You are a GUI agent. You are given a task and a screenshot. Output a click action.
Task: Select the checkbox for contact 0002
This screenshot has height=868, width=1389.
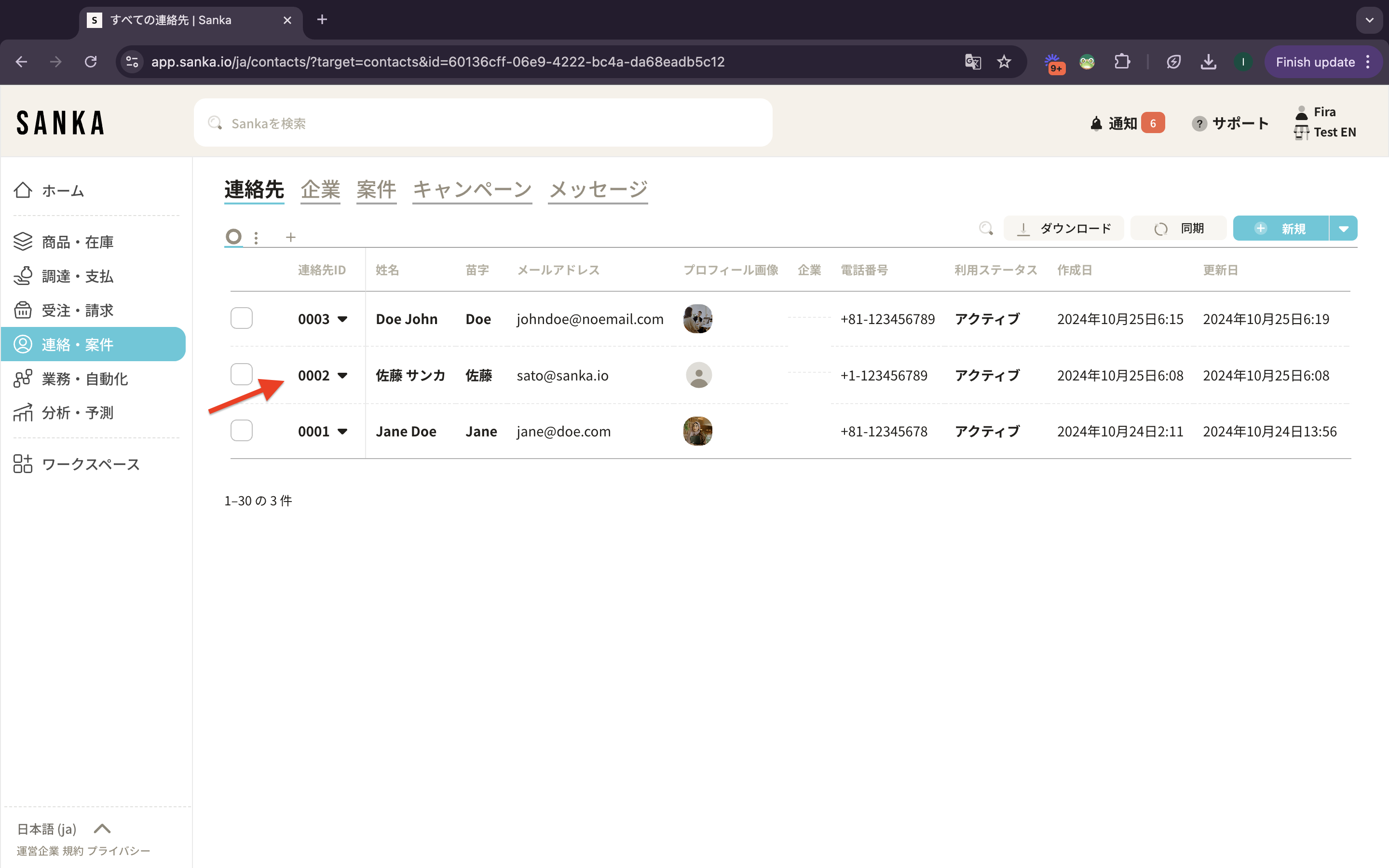pos(241,374)
